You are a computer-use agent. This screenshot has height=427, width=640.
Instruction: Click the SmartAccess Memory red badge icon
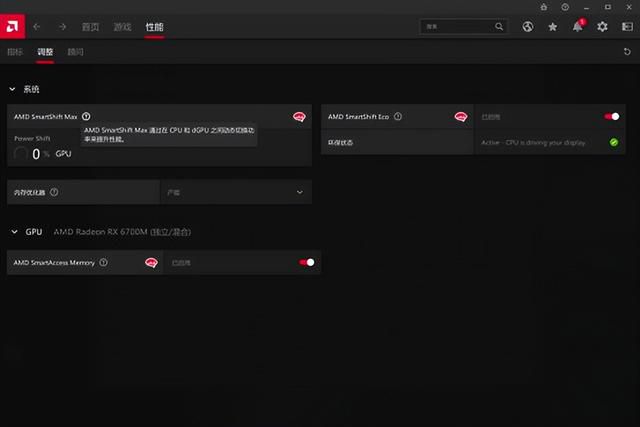click(151, 262)
